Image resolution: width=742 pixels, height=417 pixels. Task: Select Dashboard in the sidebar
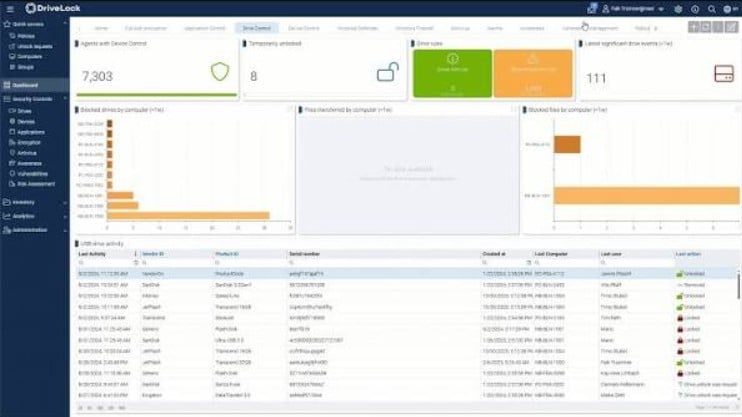[34, 85]
